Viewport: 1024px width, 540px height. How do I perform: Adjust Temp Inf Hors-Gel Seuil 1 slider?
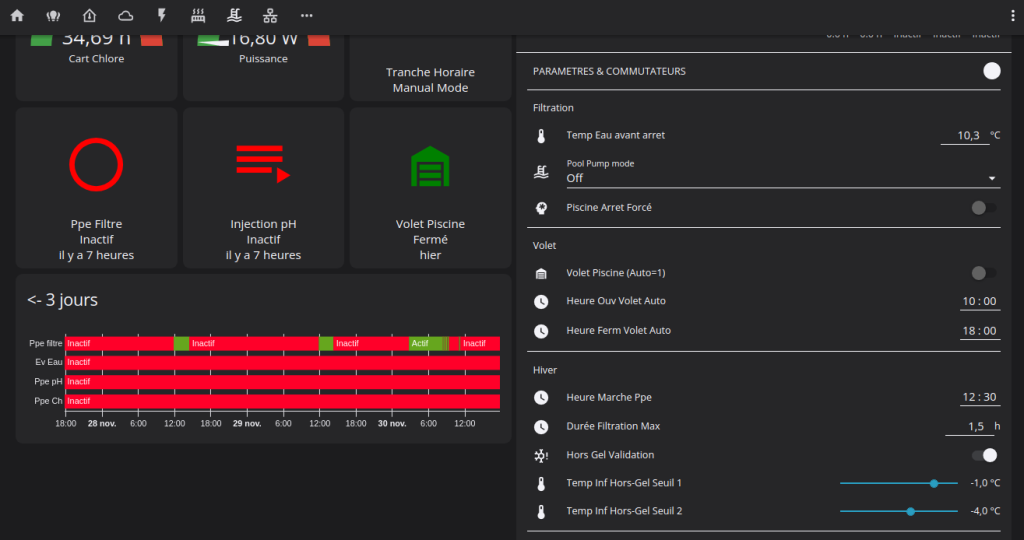pos(899,483)
